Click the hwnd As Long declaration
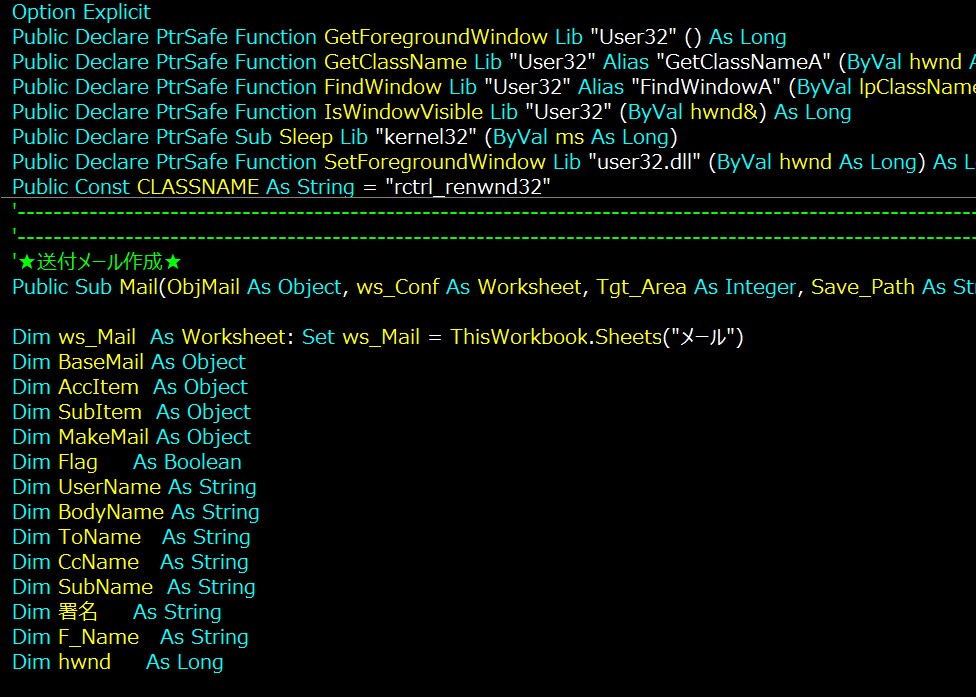Image resolution: width=976 pixels, height=697 pixels. coord(118,662)
